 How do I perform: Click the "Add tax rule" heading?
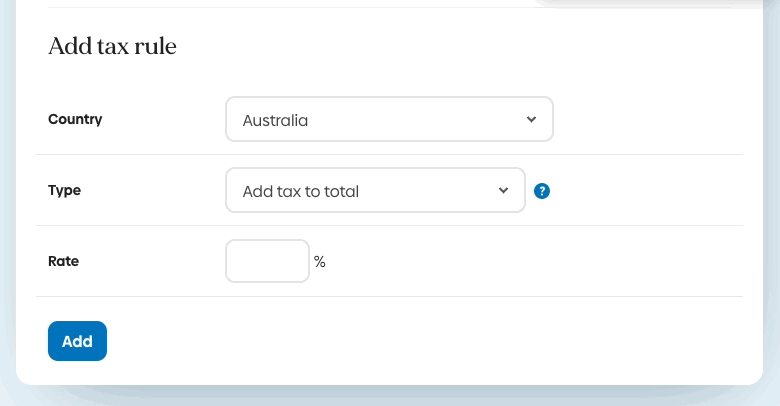112,46
